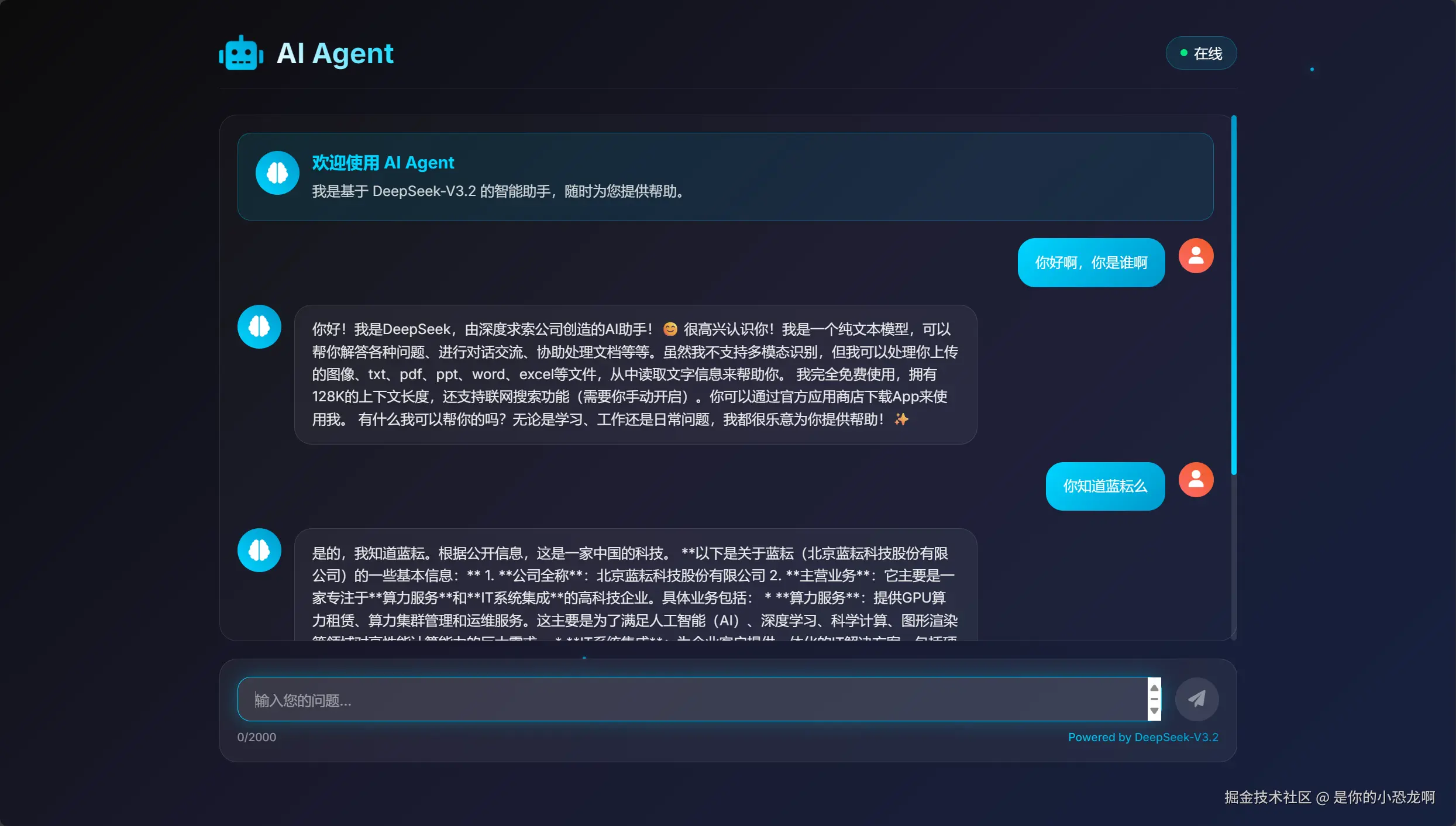
Task: Click the brain avatar beside DeepSeek introduction reply
Action: [259, 326]
